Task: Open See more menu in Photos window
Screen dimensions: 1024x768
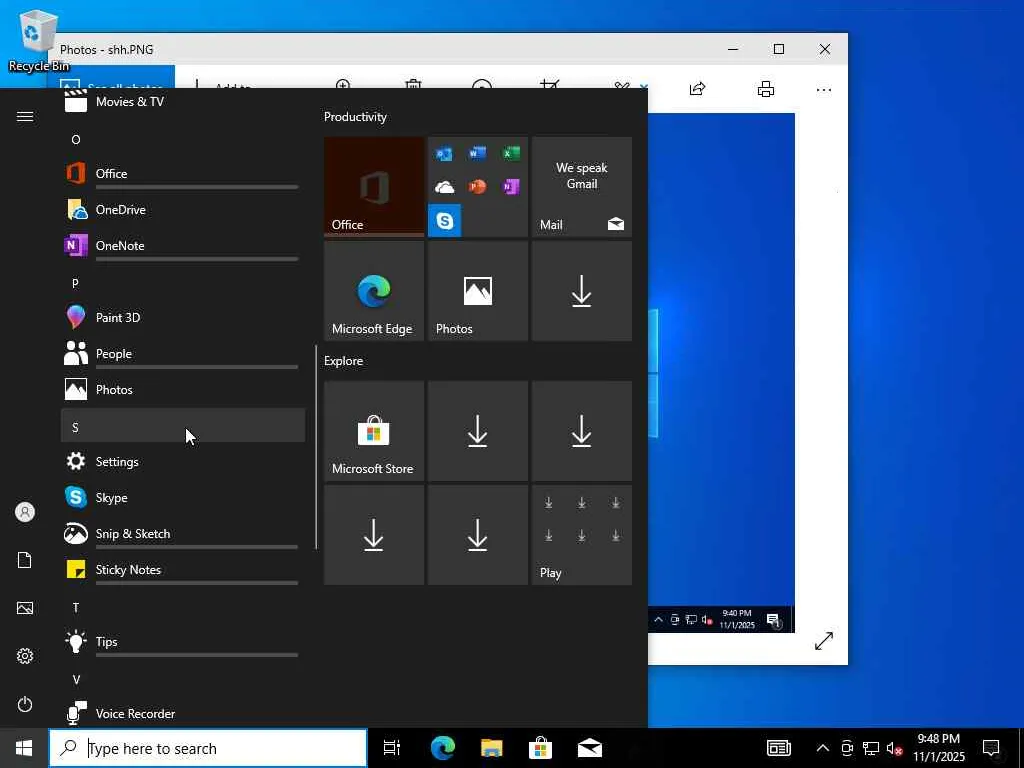Action: coord(824,89)
